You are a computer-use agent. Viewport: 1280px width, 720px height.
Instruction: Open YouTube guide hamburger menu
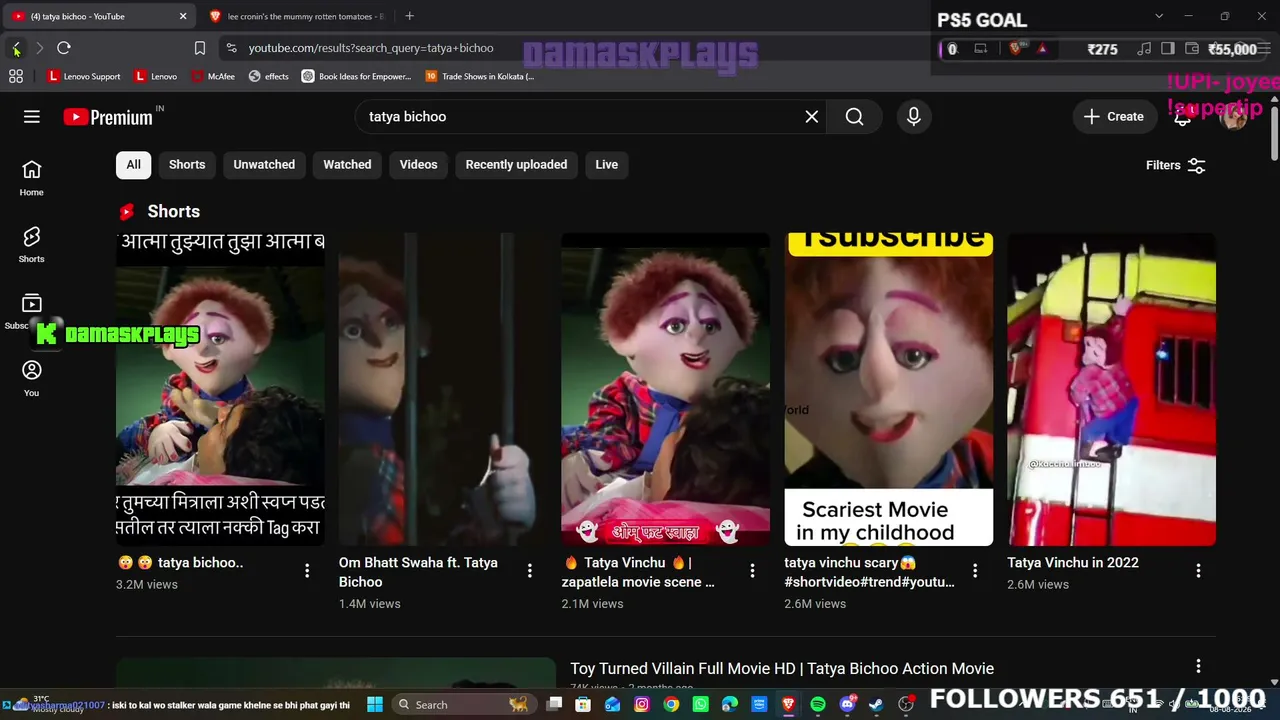click(32, 117)
